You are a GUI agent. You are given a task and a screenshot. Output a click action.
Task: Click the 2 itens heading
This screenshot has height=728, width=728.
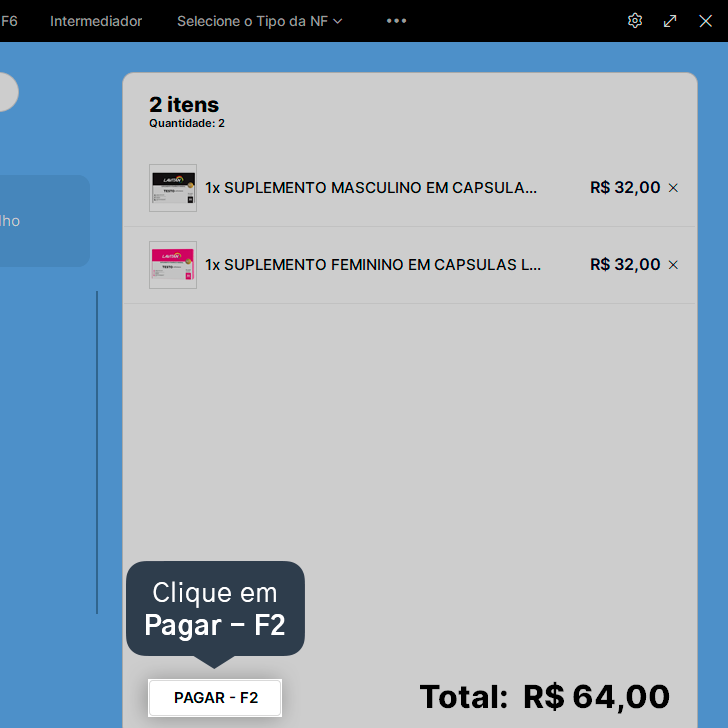point(184,104)
